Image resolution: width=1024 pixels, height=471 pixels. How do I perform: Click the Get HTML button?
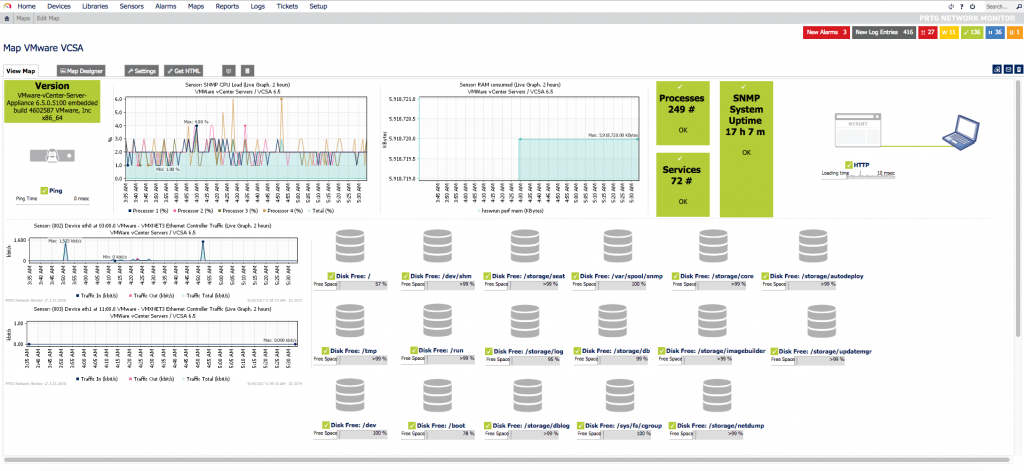(184, 71)
